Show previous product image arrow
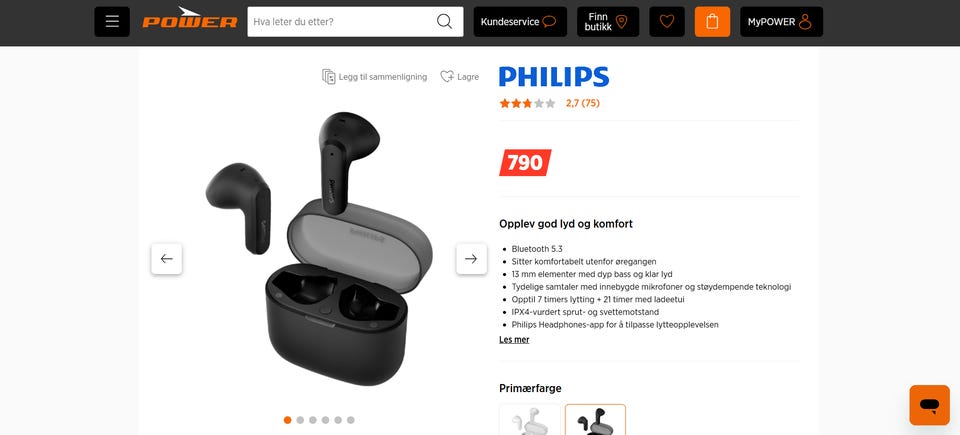 pyautogui.click(x=167, y=259)
